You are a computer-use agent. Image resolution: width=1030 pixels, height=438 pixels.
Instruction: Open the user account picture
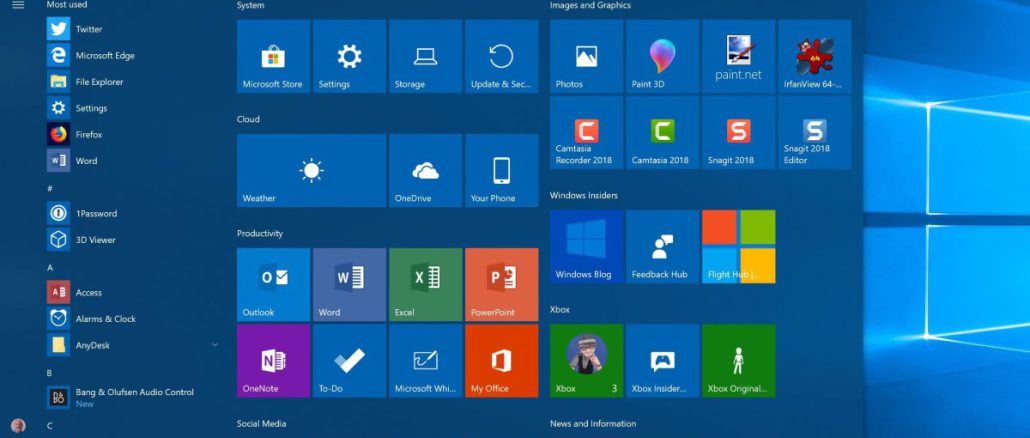click(18, 426)
